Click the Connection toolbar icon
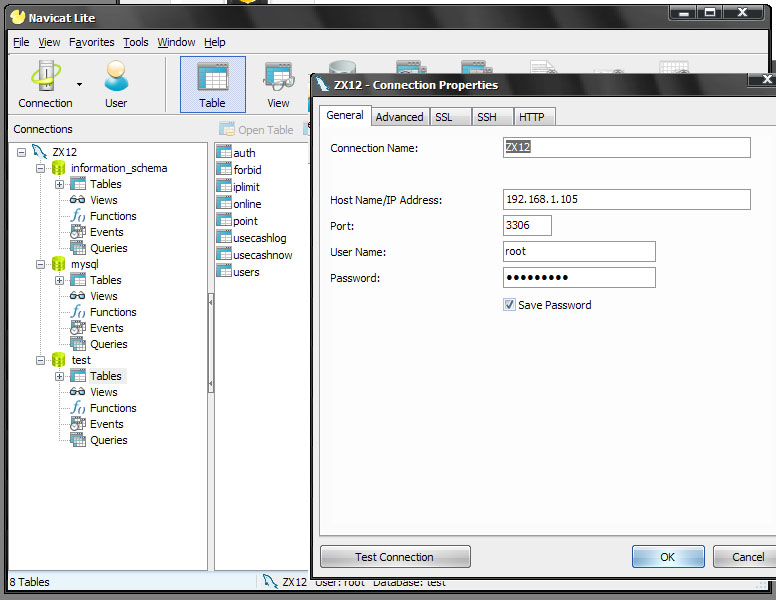Image resolution: width=776 pixels, height=600 pixels. coord(45,84)
